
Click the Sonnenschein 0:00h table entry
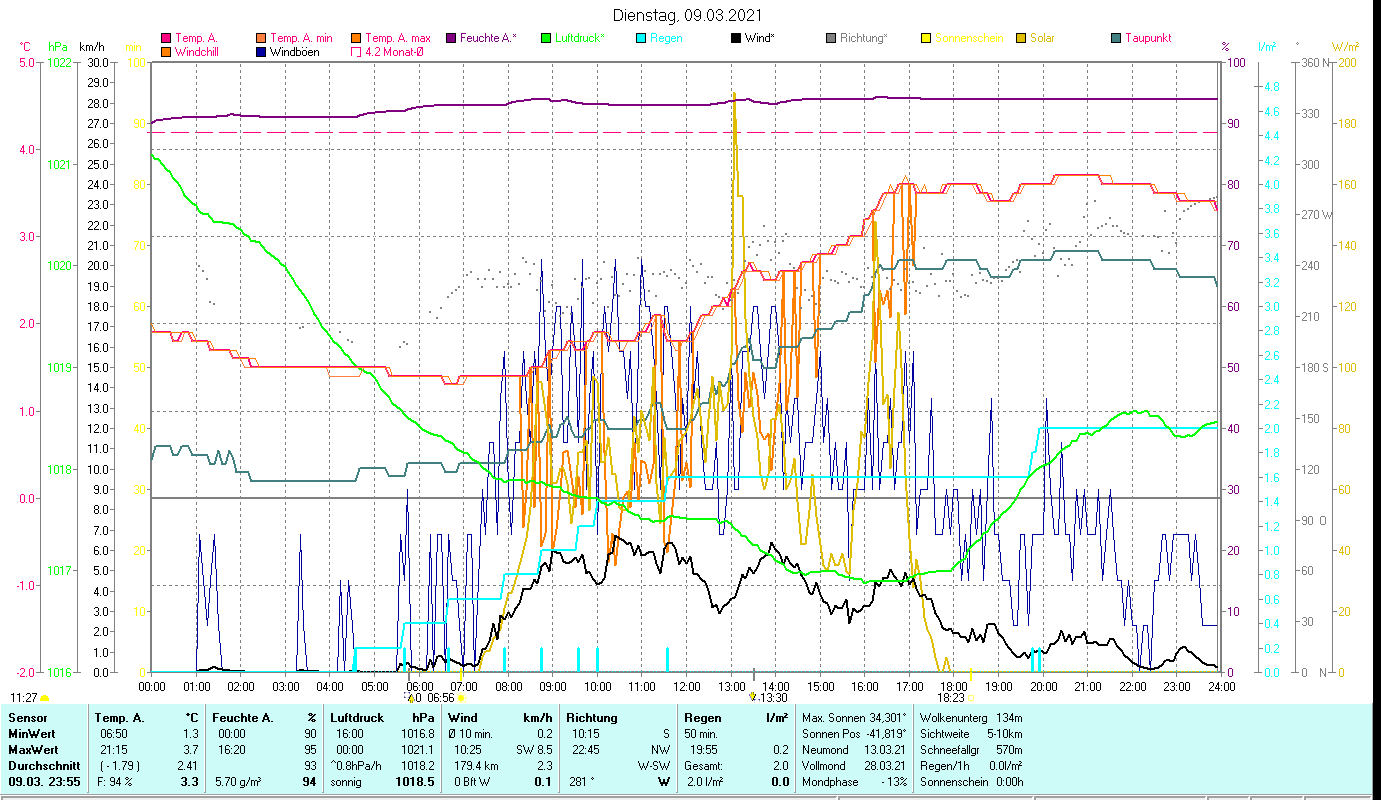tap(970, 781)
